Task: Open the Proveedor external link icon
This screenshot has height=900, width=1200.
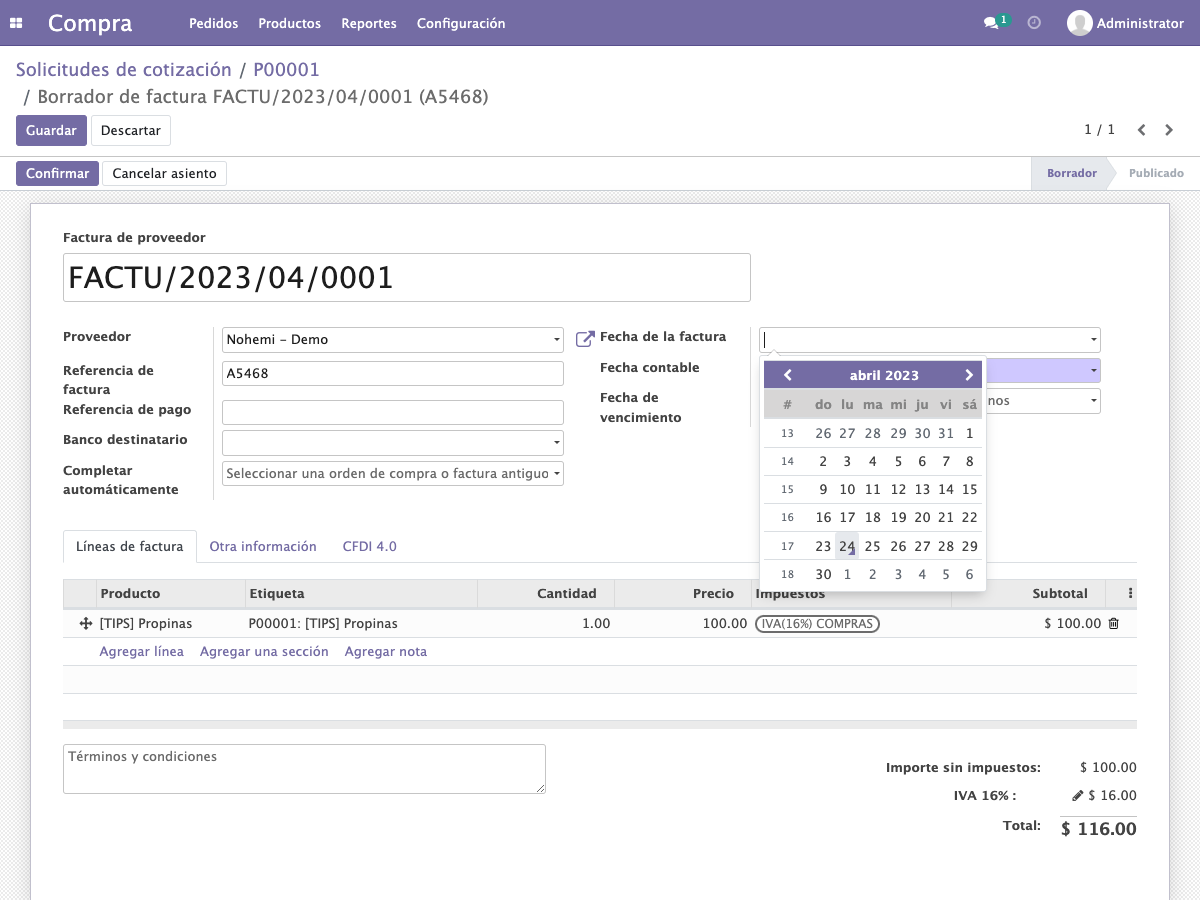Action: pos(585,339)
